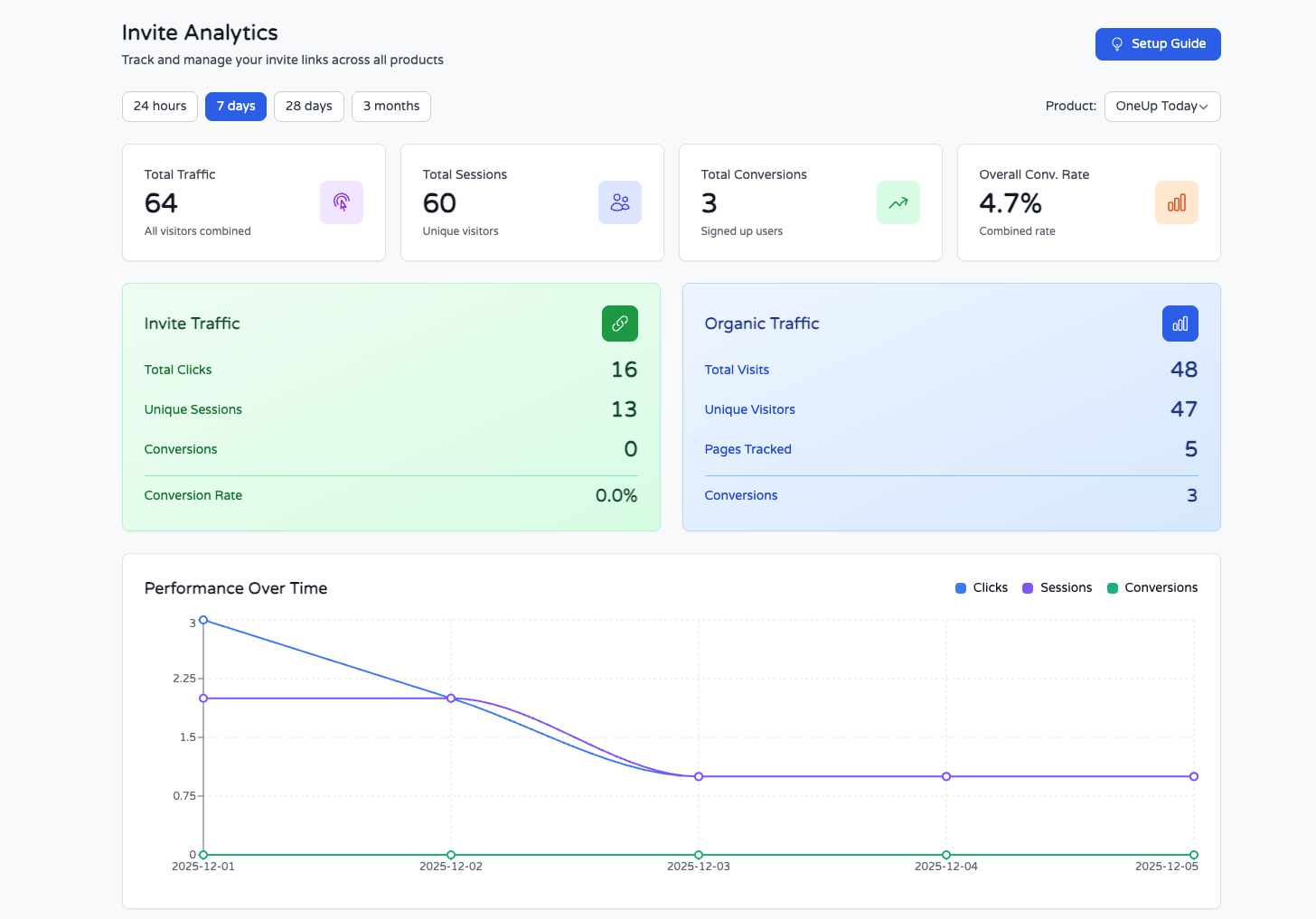Click the blue chart icon in Organic Traffic

pyautogui.click(x=1180, y=324)
